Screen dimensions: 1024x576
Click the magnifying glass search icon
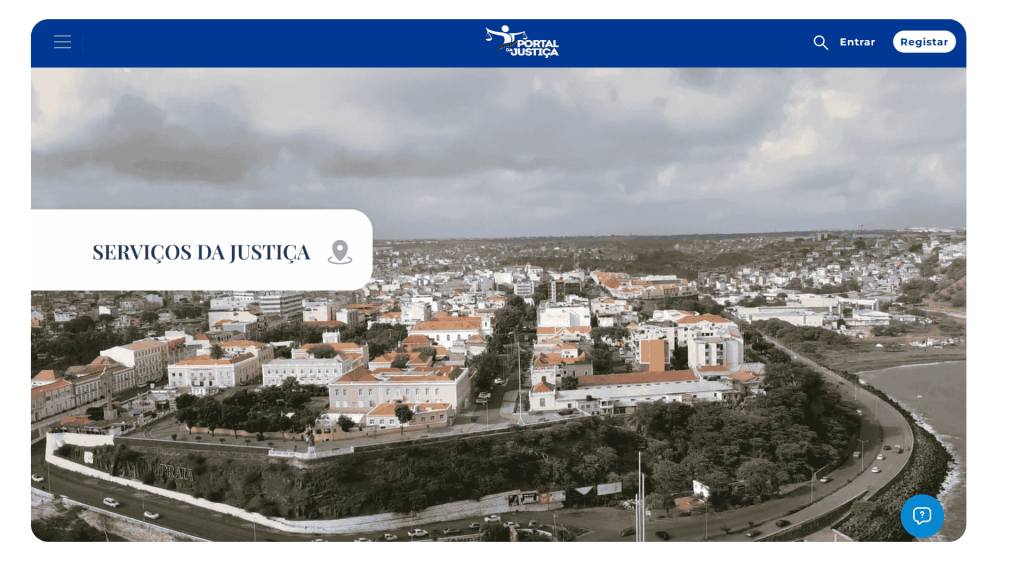click(x=820, y=42)
